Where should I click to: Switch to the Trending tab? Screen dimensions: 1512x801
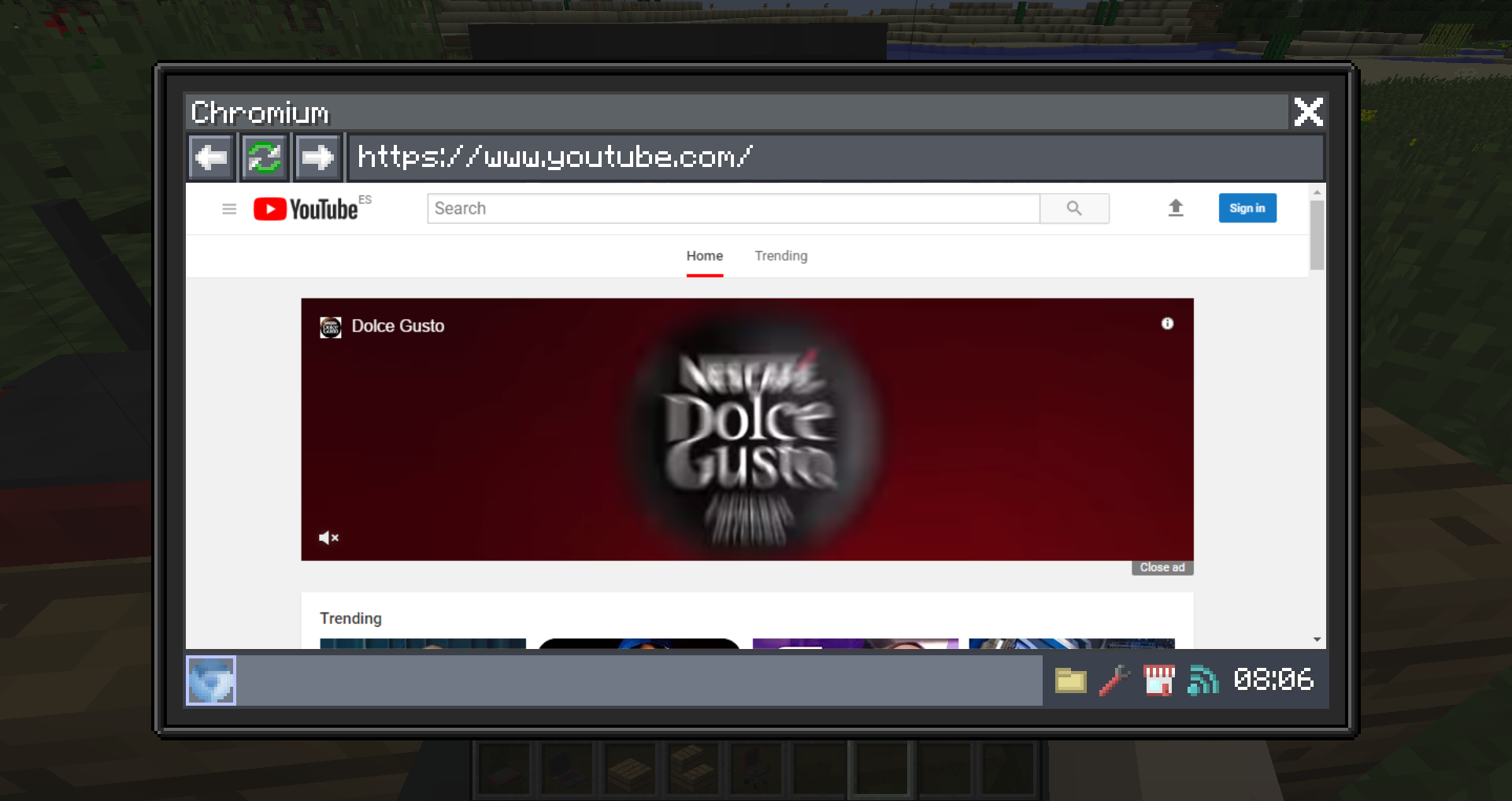click(x=780, y=256)
